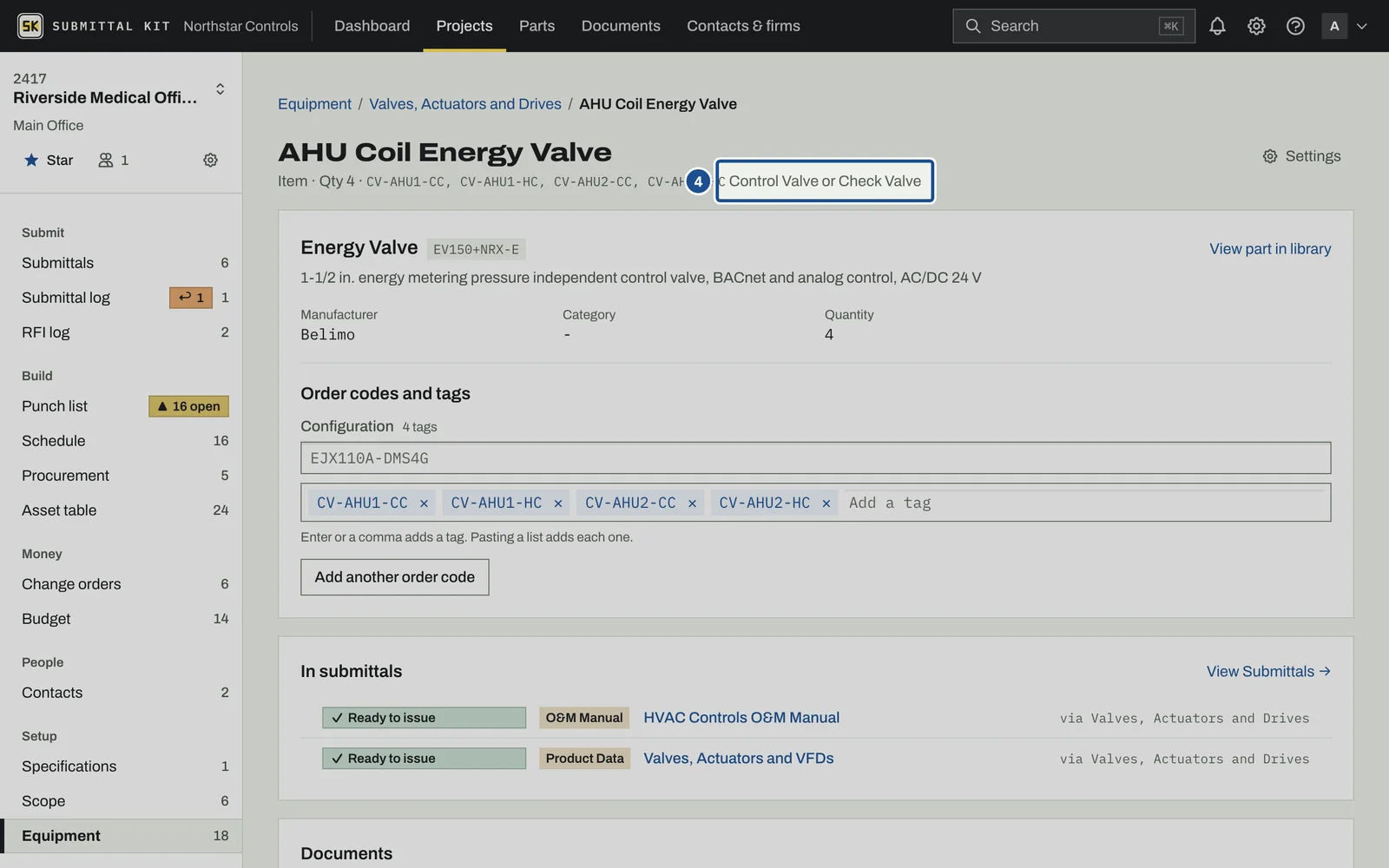Open the RFI log
1389x868 pixels.
(x=122, y=332)
